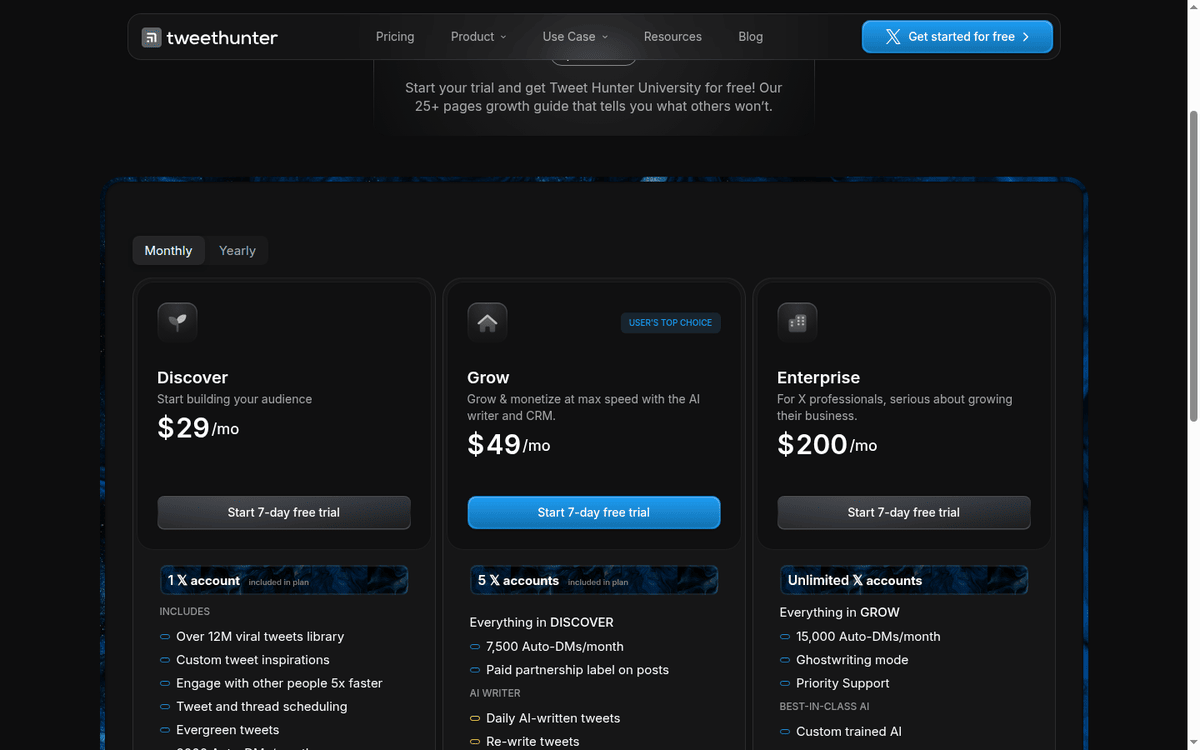Click the '$49/mo' price

coord(509,445)
